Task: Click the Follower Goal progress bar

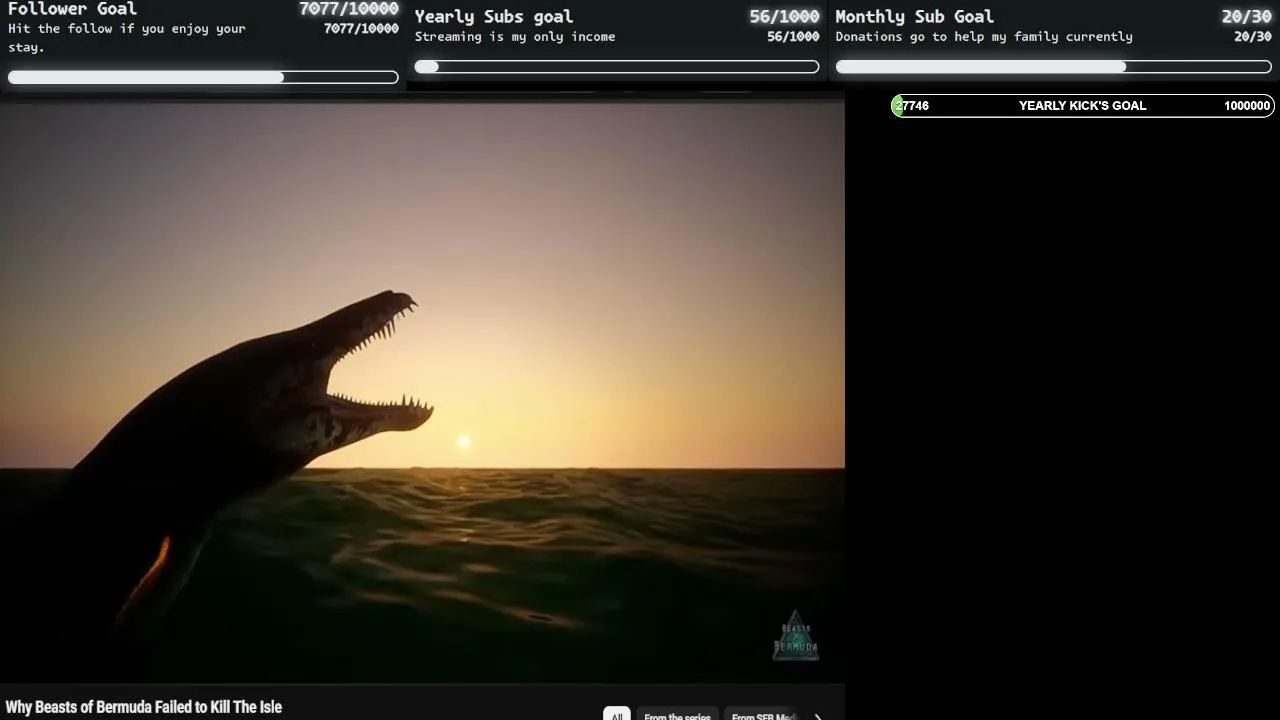Action: point(203,77)
